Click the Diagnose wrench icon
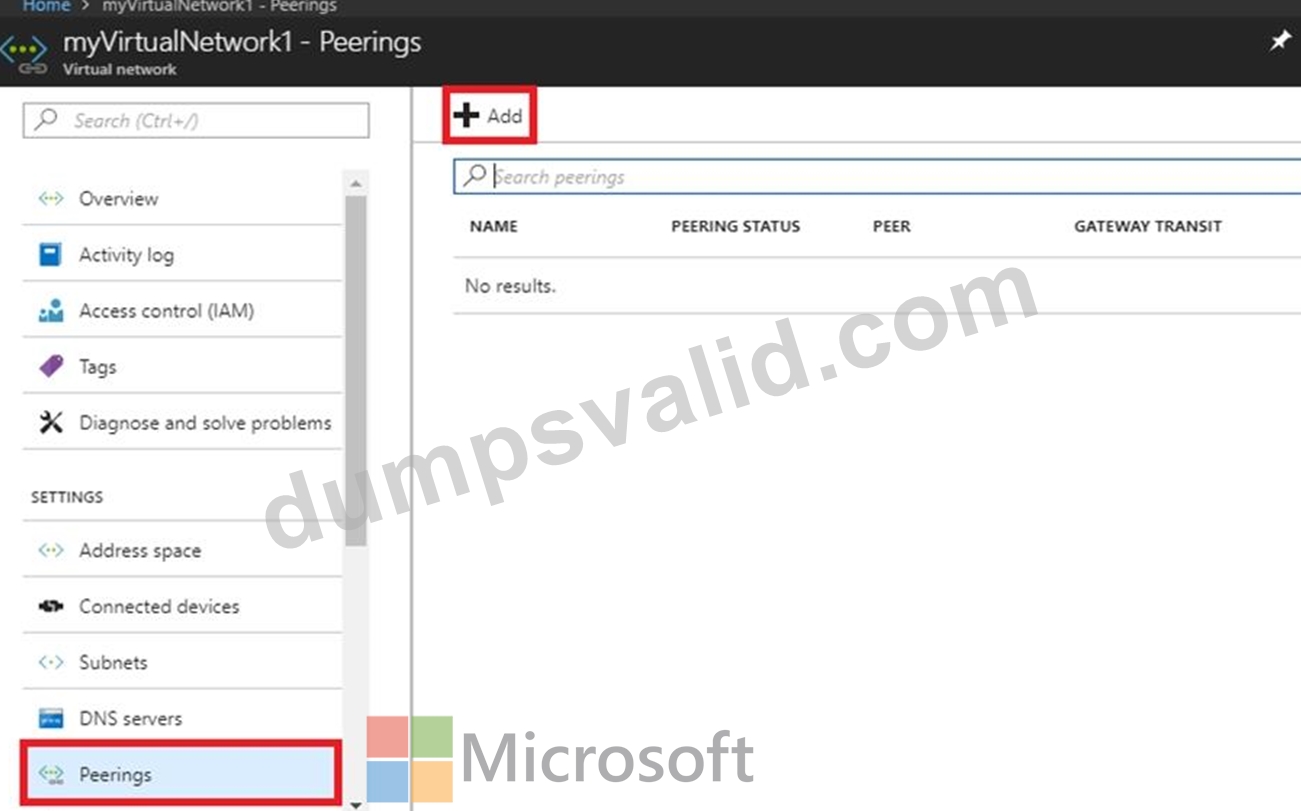 (x=50, y=423)
